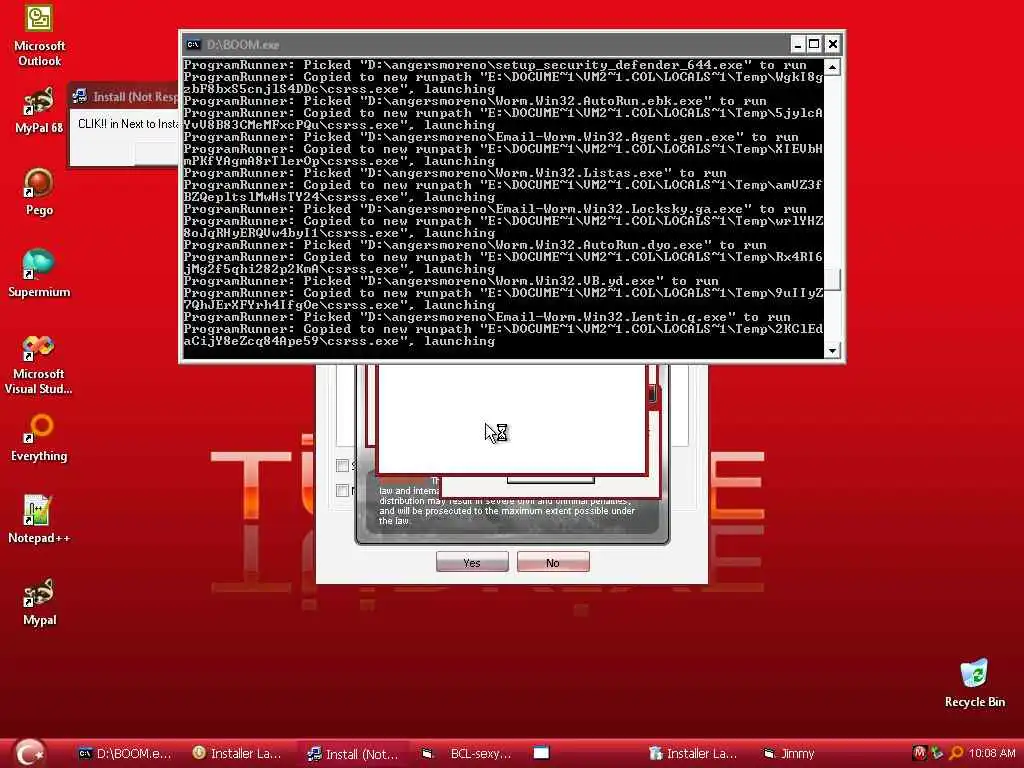Screen dimensions: 1024x768
Task: Click the green network tray icon
Action: tap(937, 754)
